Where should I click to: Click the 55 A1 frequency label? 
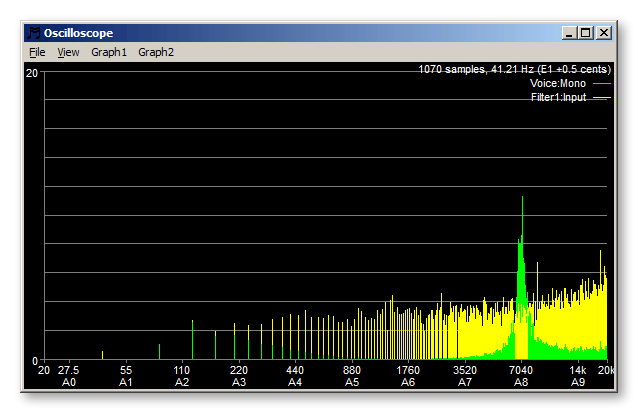coord(126,376)
